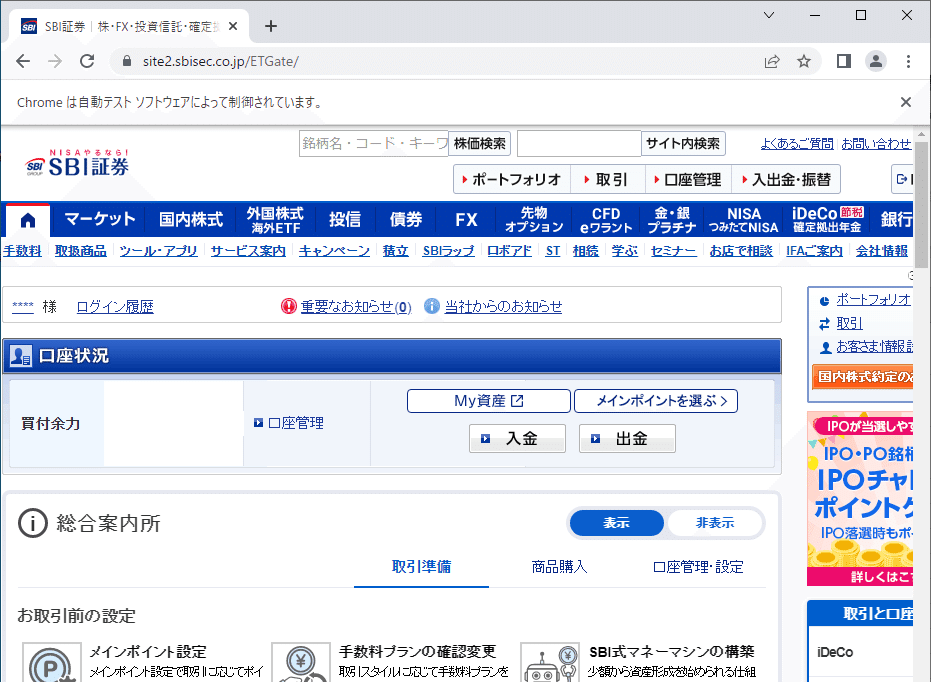Go back using the browser back arrow
Image resolution: width=931 pixels, height=682 pixels.
(23, 61)
